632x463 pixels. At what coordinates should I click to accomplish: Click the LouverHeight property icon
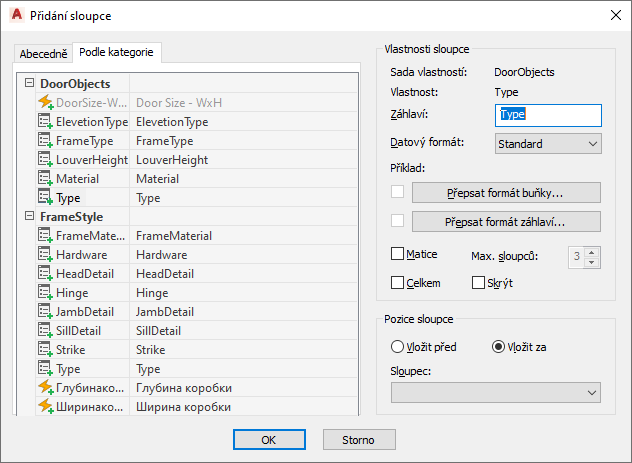click(44, 160)
